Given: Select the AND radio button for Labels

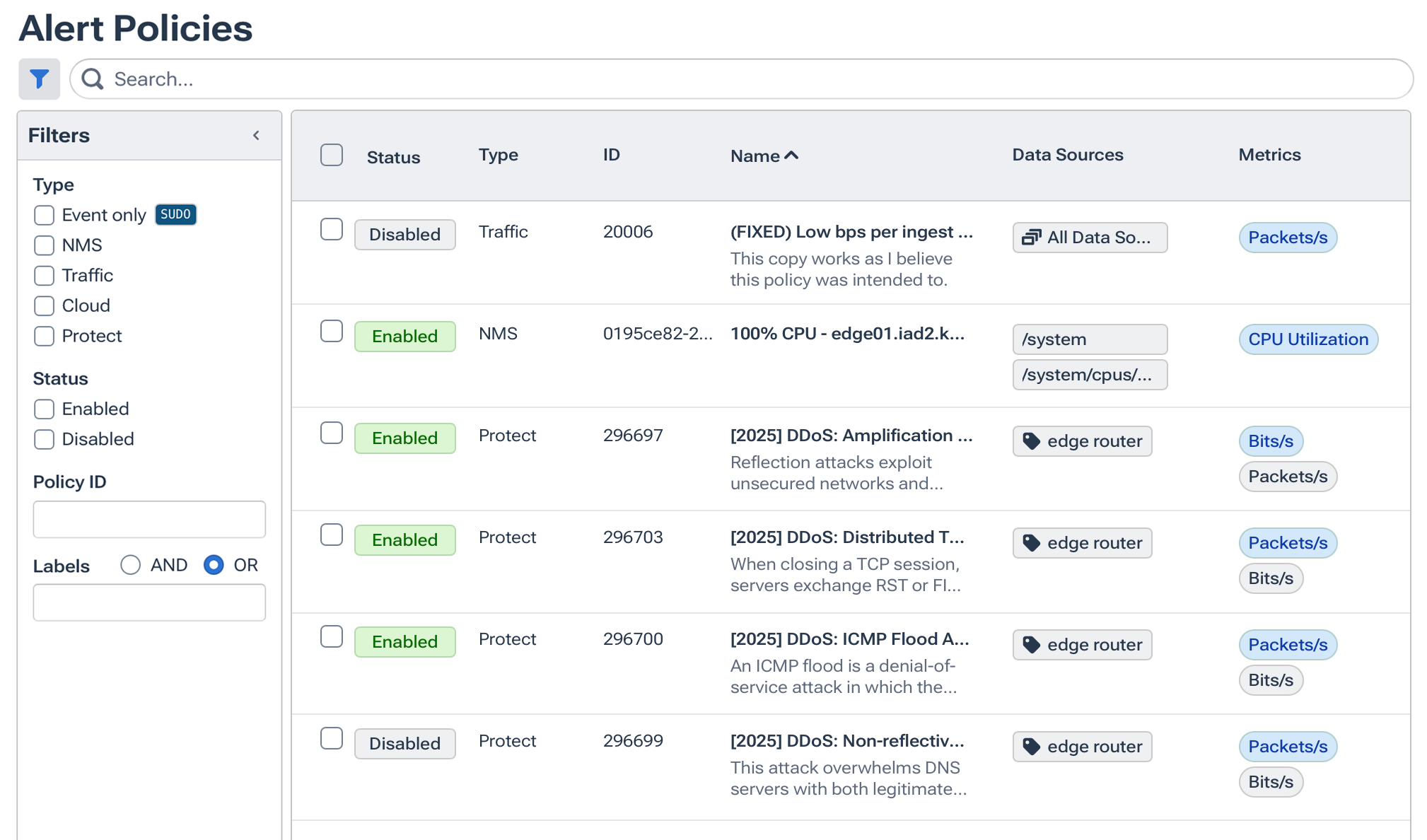Looking at the screenshot, I should pyautogui.click(x=130, y=565).
